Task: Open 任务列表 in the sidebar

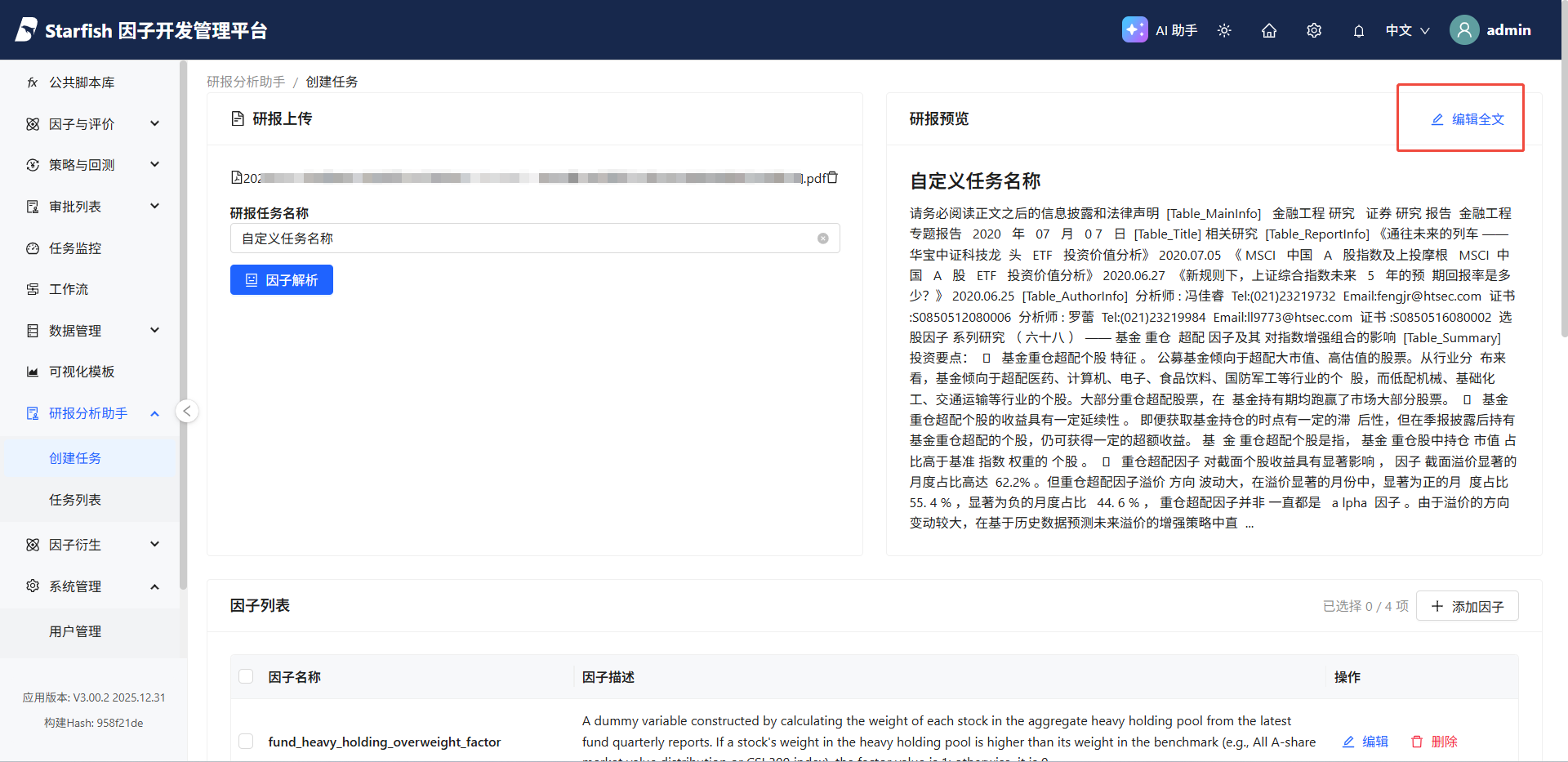Action: pos(75,500)
